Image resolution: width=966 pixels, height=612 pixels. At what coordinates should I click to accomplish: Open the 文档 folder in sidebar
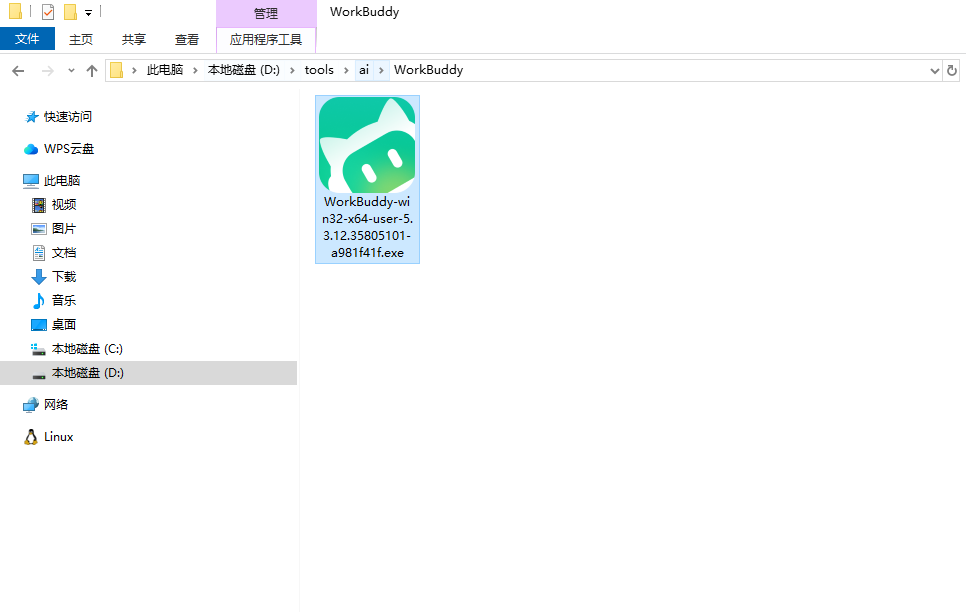click(x=64, y=253)
